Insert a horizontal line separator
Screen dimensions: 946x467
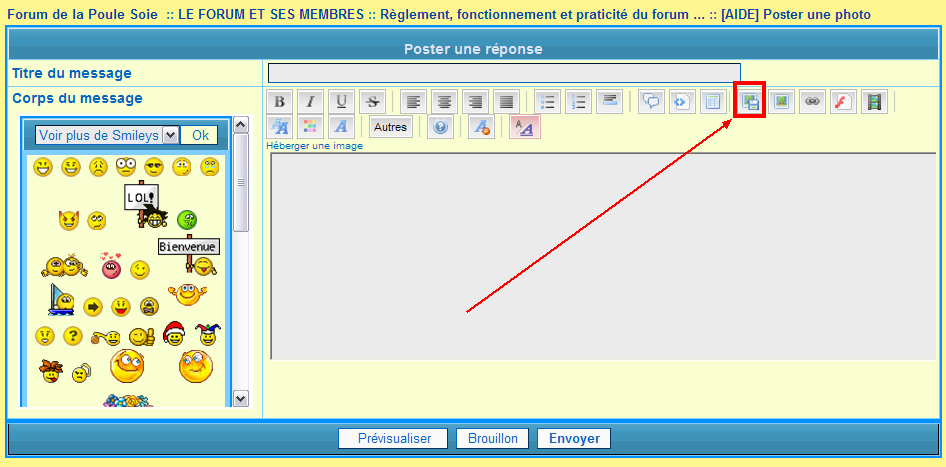(609, 101)
